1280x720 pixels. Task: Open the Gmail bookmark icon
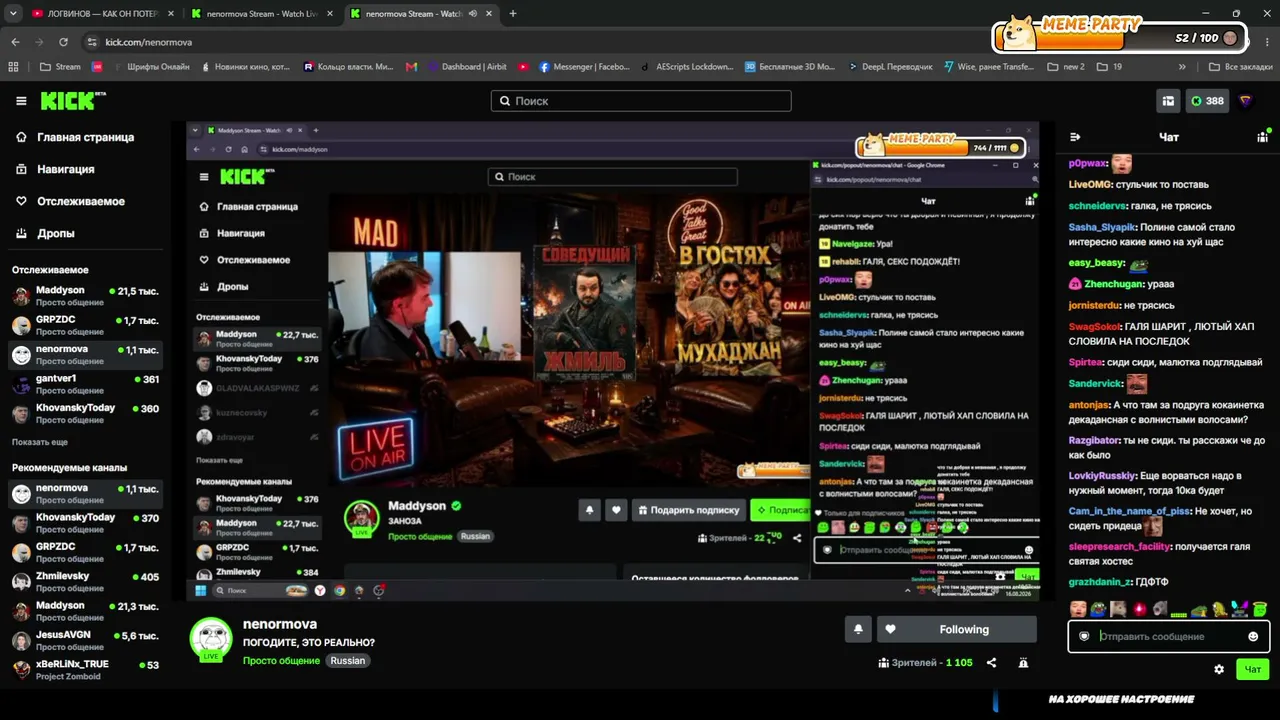(x=411, y=67)
